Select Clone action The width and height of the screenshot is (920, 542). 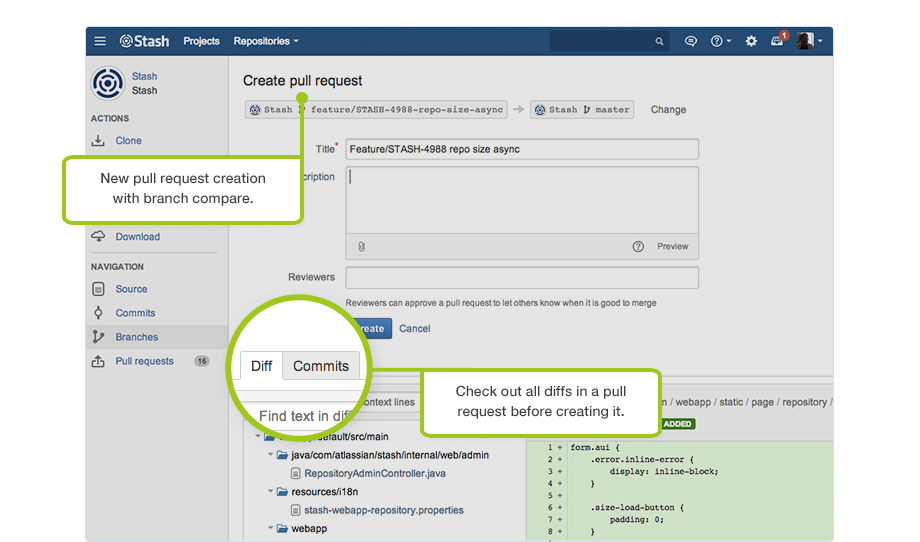click(128, 141)
